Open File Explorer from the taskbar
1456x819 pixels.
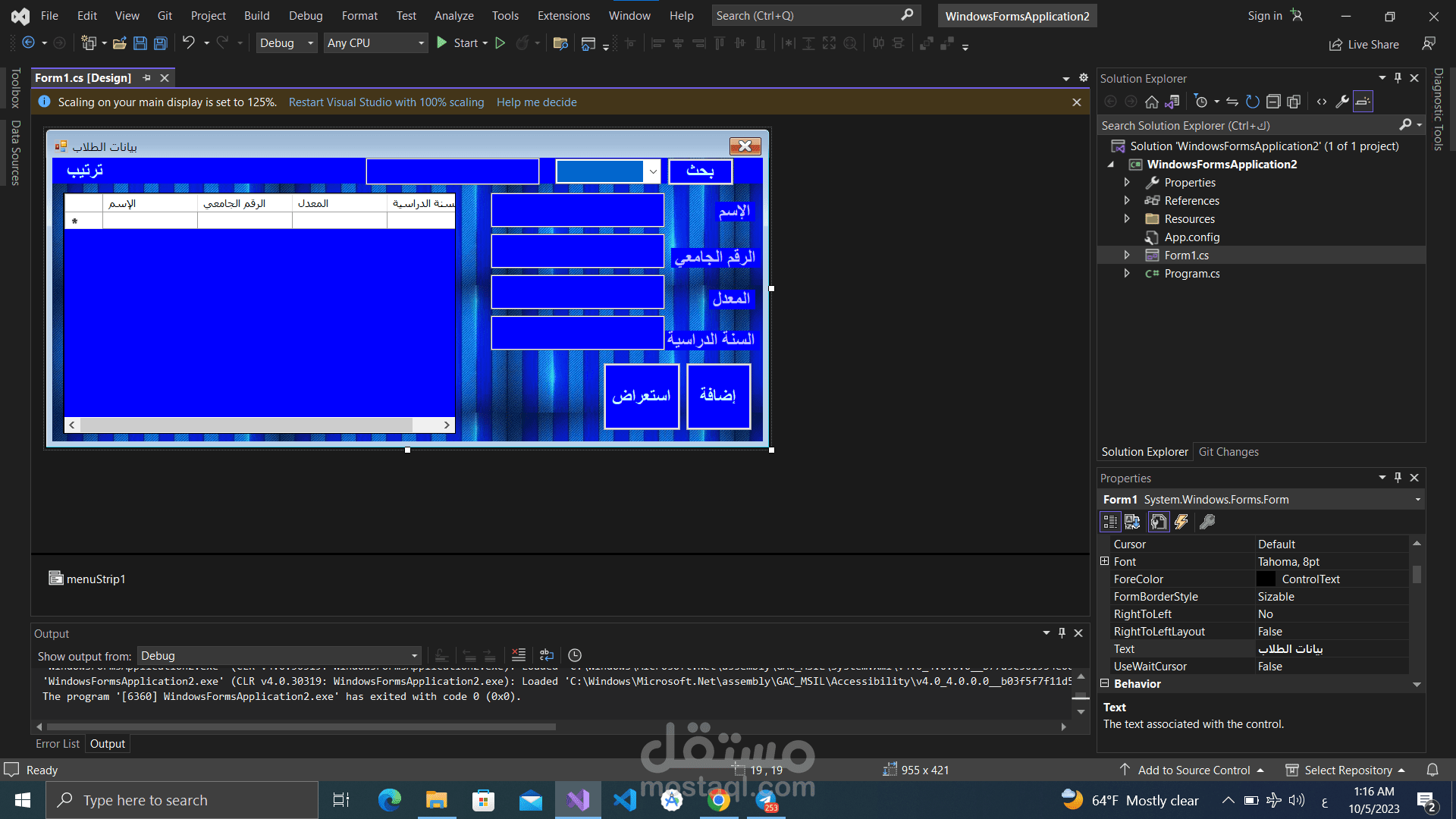tap(437, 800)
